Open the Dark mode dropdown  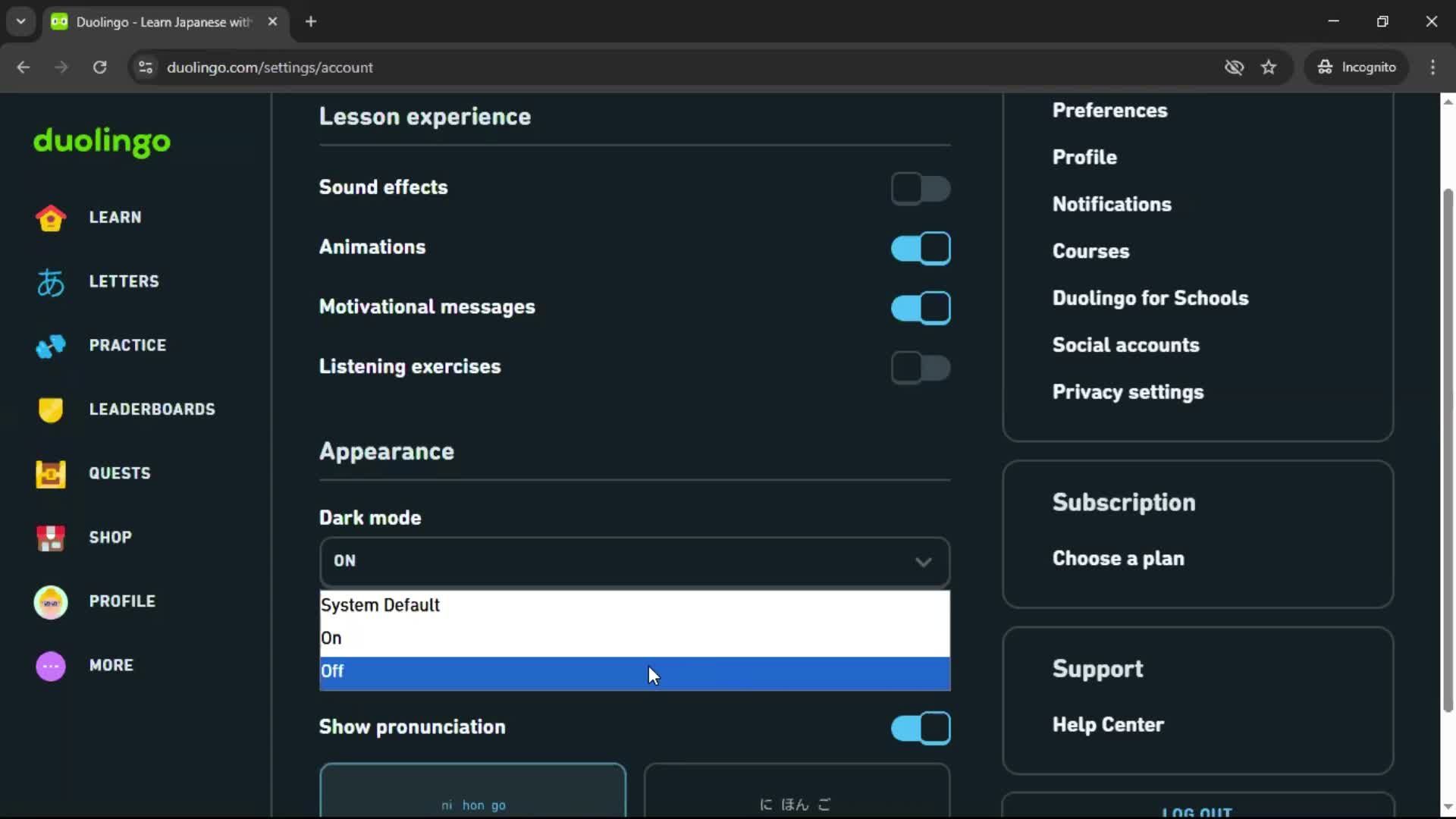[x=634, y=562]
